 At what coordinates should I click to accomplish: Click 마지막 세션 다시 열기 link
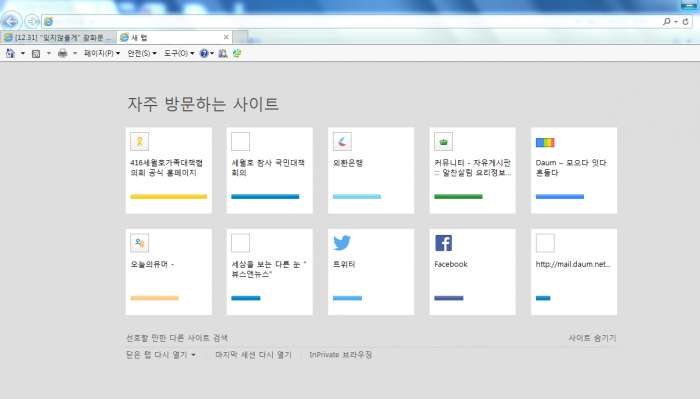coord(254,355)
